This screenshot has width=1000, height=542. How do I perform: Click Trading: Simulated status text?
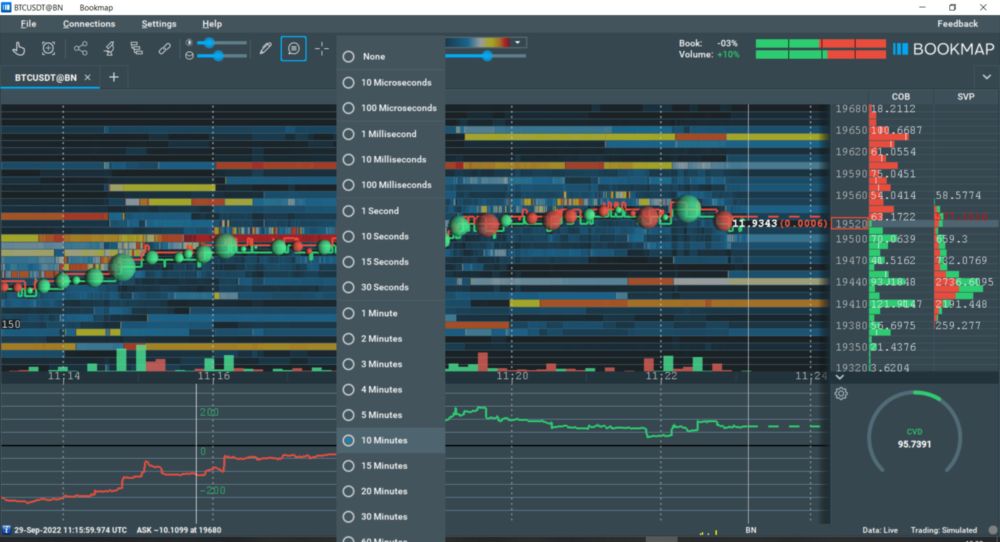pyautogui.click(x=943, y=531)
